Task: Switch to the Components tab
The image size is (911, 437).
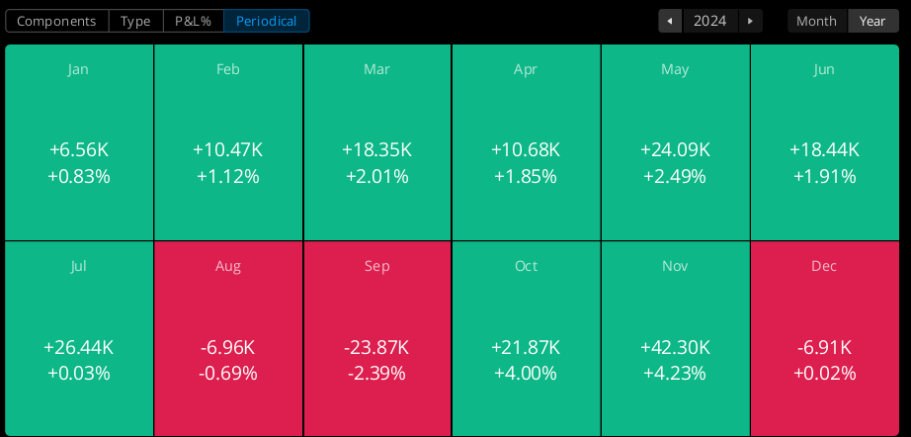Action: pyautogui.click(x=57, y=21)
